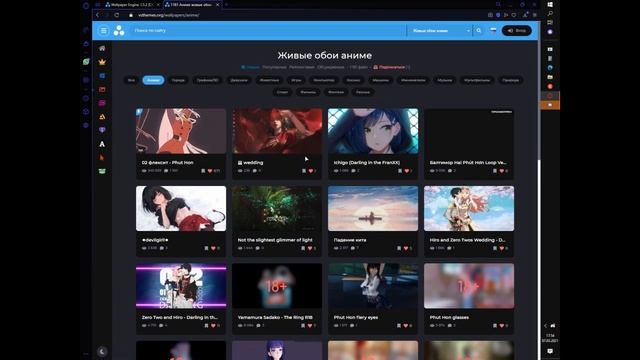
Task: Select the Космос category chip
Action: [x=353, y=80]
